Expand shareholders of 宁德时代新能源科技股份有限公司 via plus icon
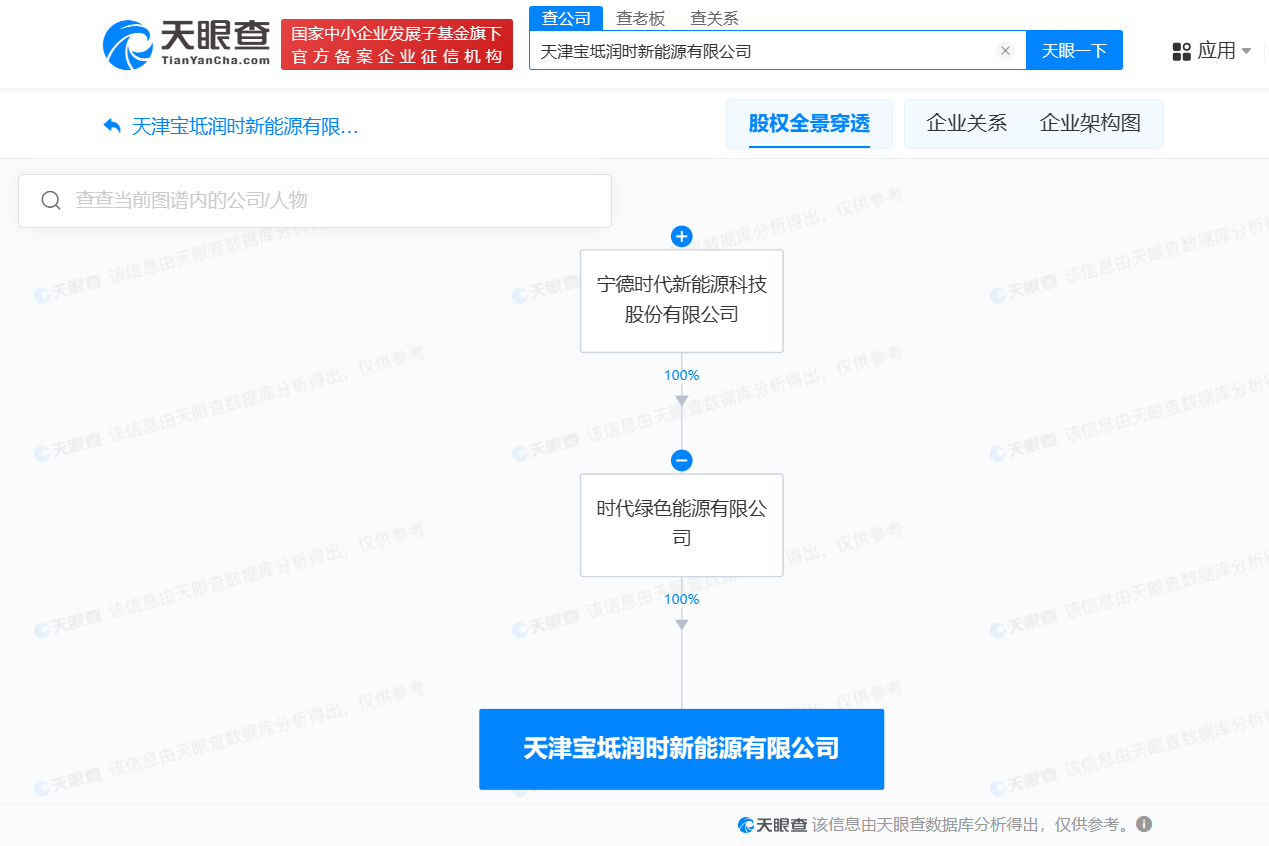This screenshot has height=846, width=1269. [681, 236]
